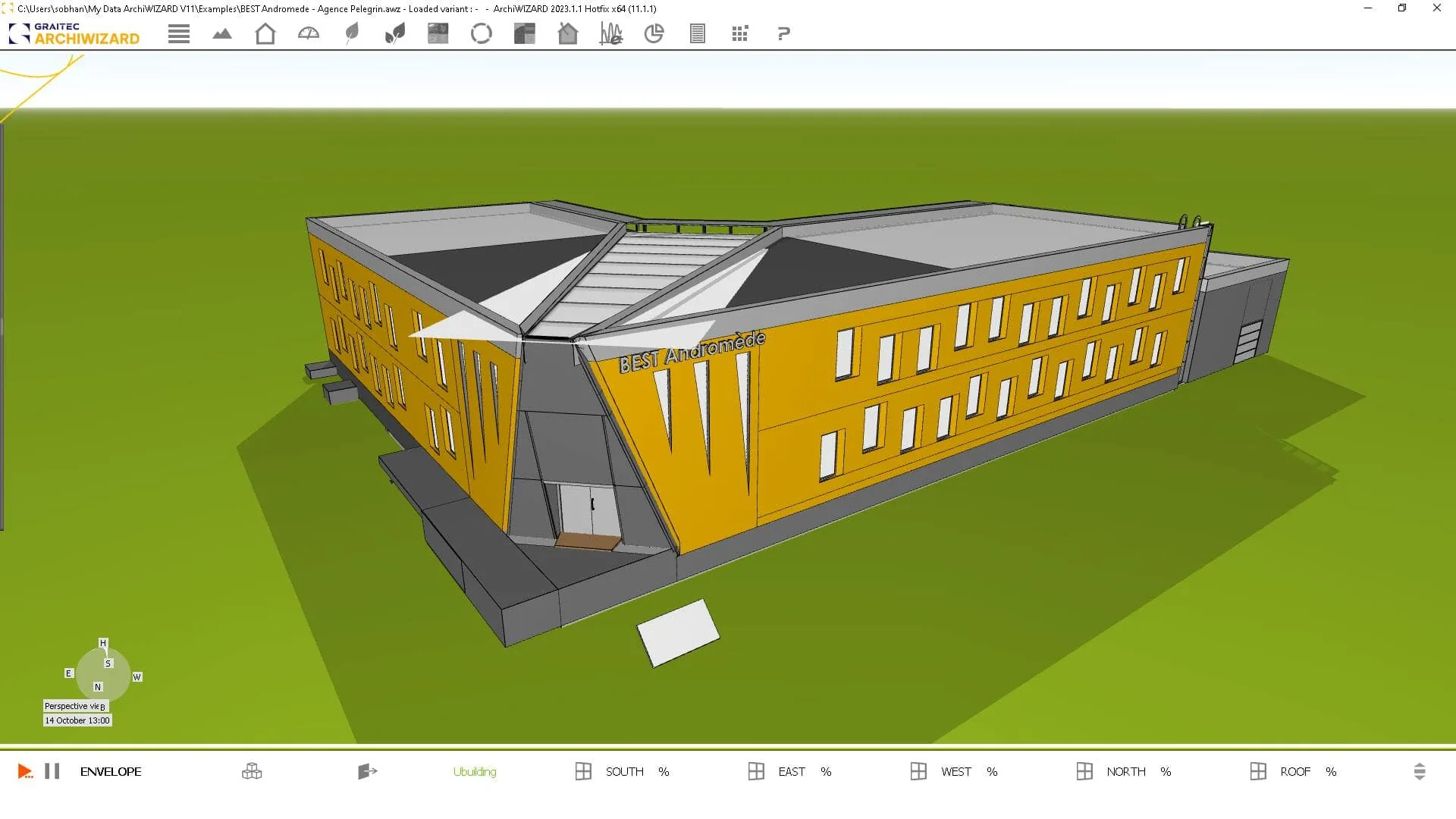The width and height of the screenshot is (1456, 819).
Task: Open the hamburger main menu
Action: point(179,34)
